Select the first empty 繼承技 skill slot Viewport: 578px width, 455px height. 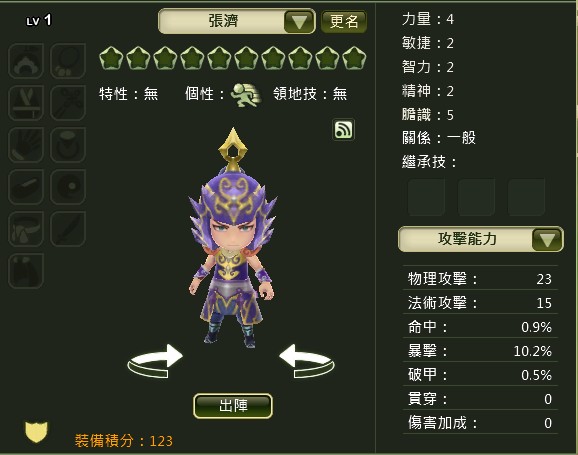point(426,197)
